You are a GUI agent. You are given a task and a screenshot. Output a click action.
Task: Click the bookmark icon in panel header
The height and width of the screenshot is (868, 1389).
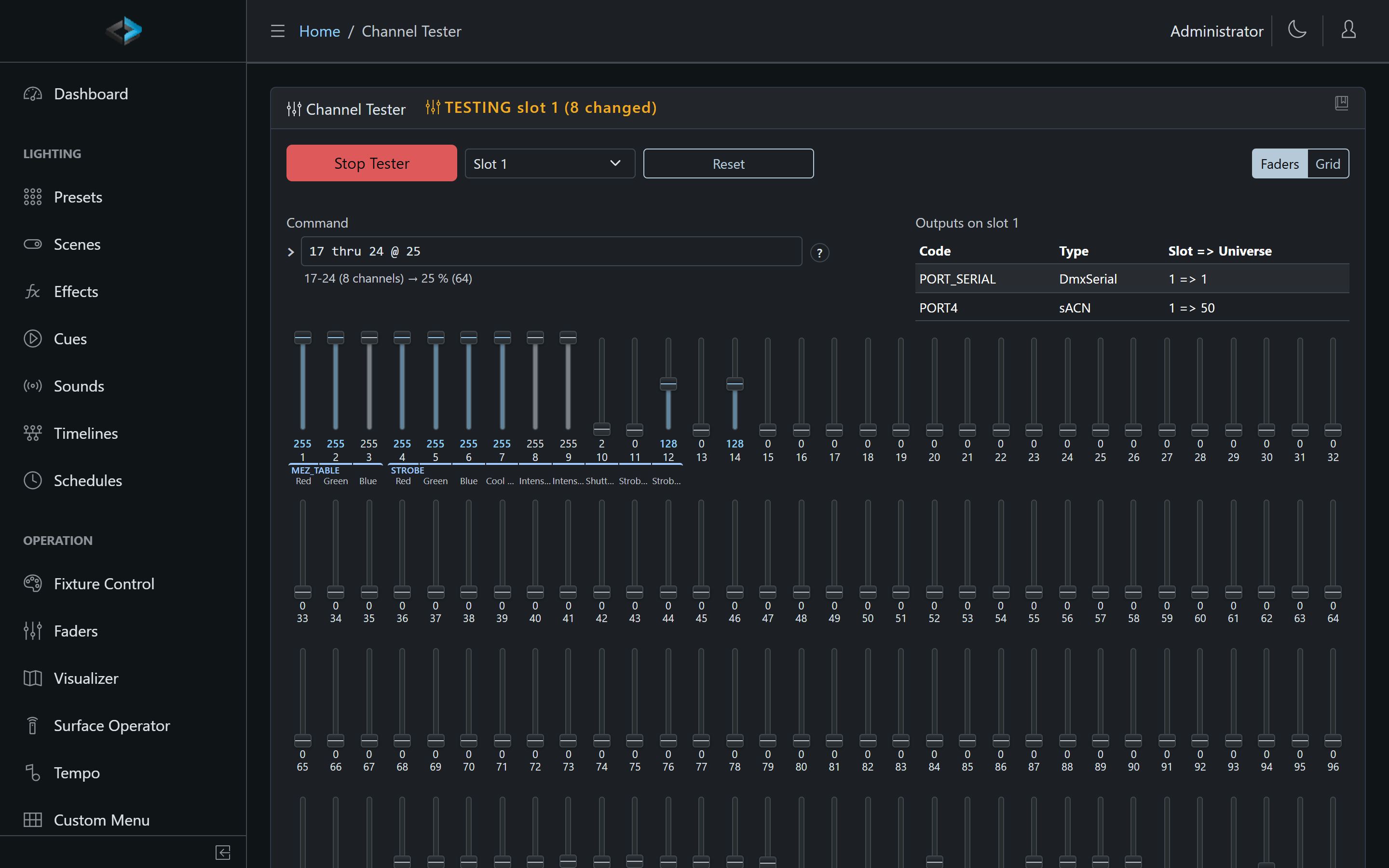1341,103
